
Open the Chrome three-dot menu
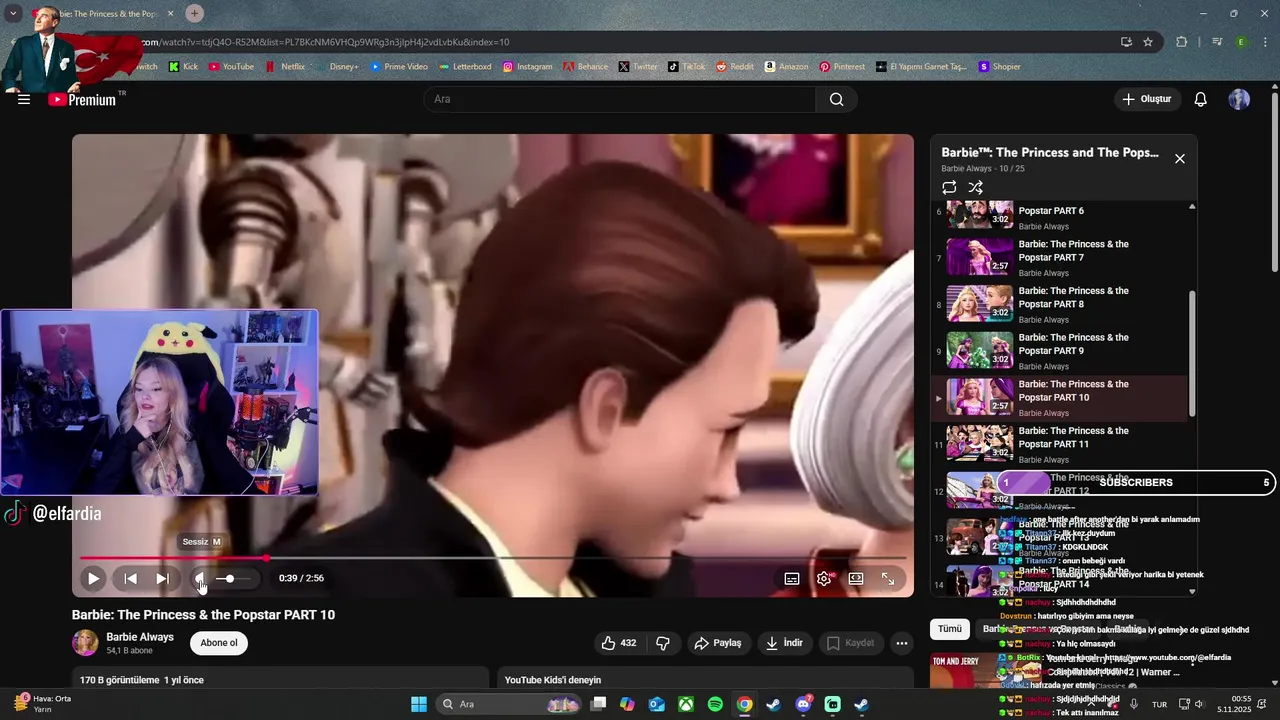tap(1266, 42)
